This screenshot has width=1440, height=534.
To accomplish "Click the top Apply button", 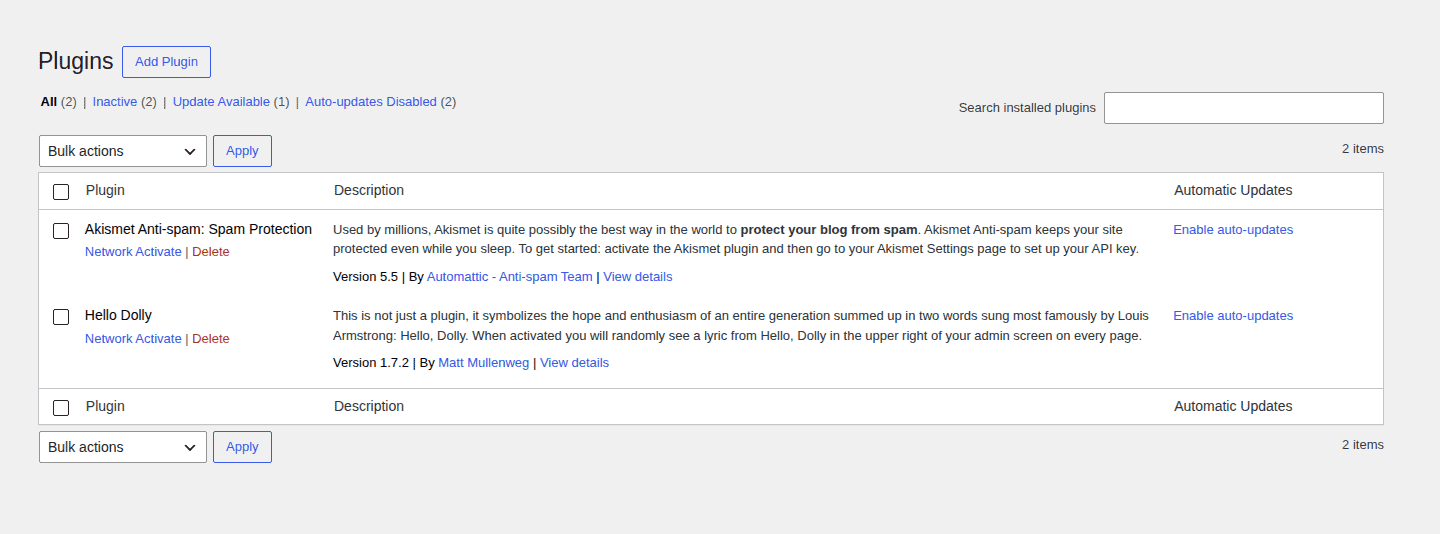I will pyautogui.click(x=242, y=151).
